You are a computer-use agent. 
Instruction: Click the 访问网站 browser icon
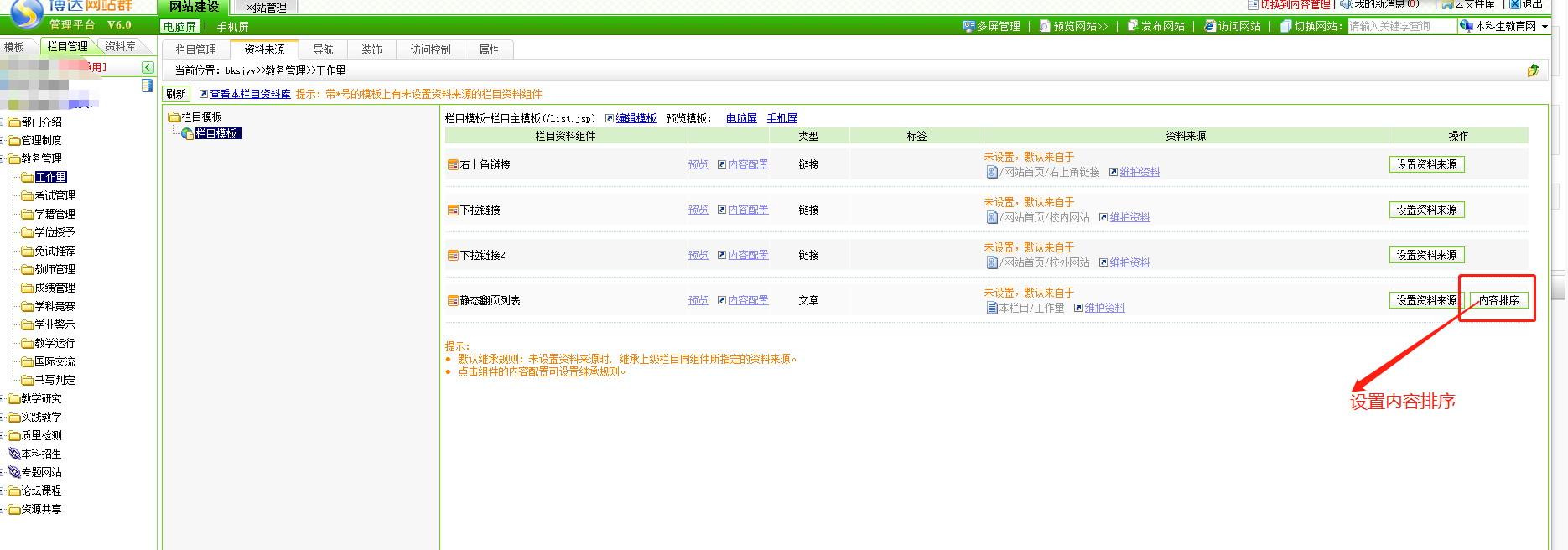(1210, 26)
